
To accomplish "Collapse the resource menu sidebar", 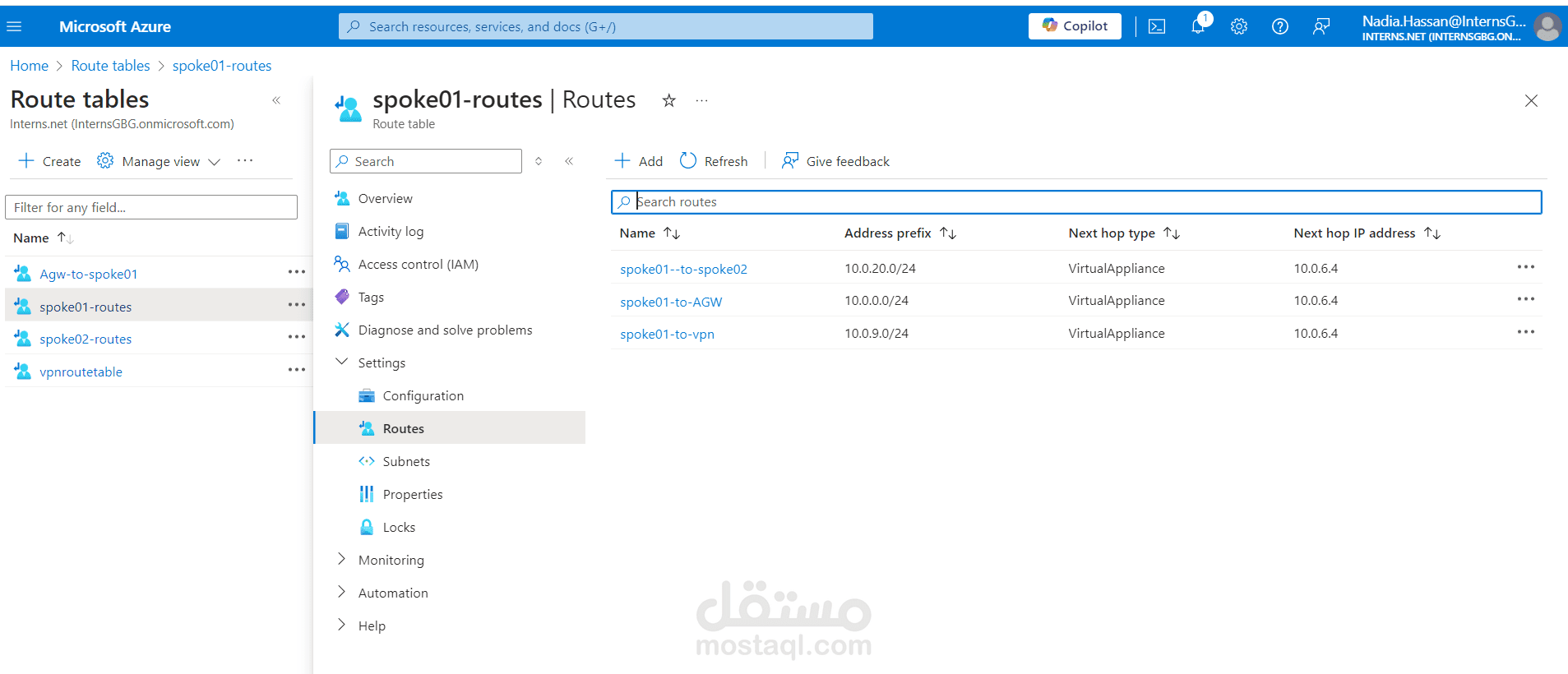I will [569, 161].
